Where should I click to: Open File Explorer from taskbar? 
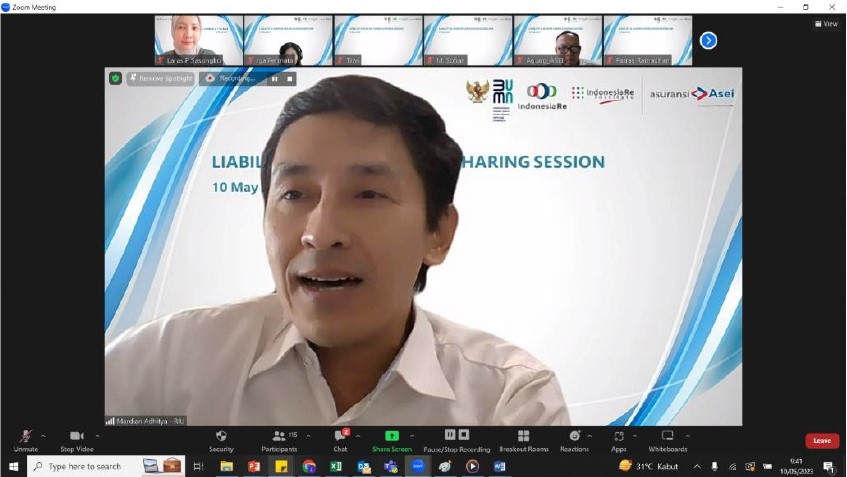[x=226, y=466]
